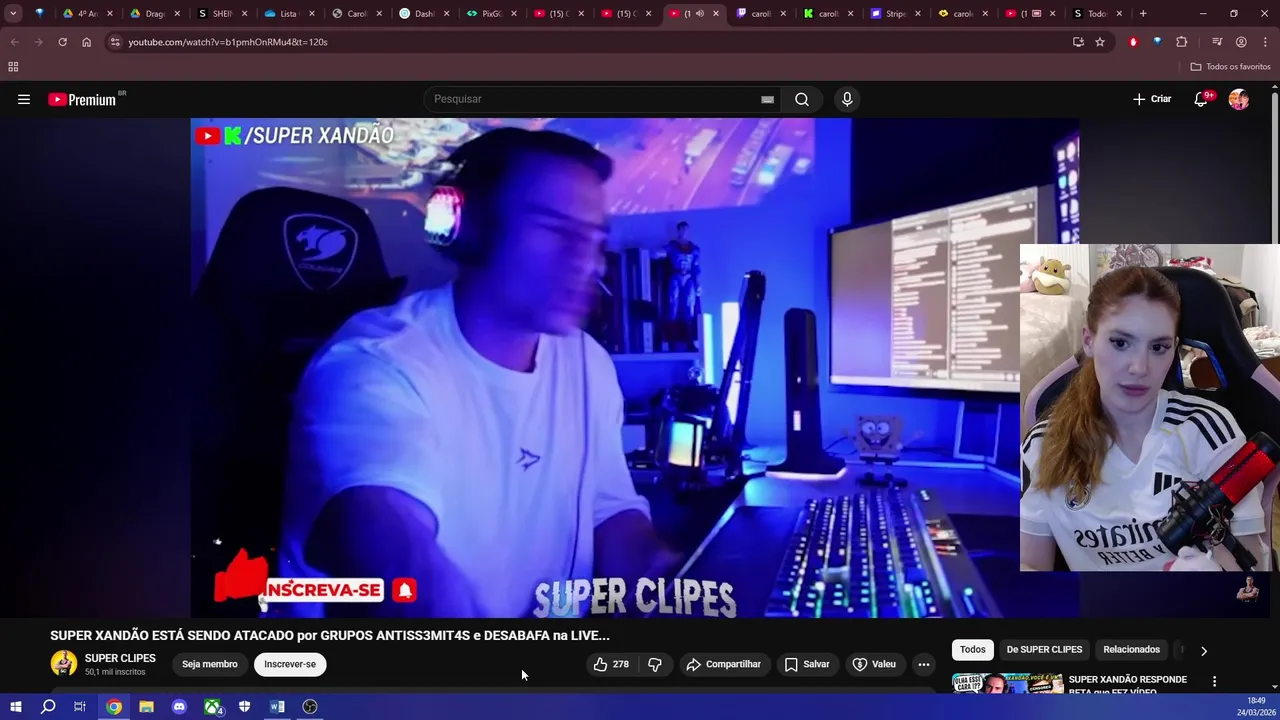Screen dimensions: 1280x720
Task: Open options for SUPER XANDÃO RESPONDE video
Action: click(1214, 682)
